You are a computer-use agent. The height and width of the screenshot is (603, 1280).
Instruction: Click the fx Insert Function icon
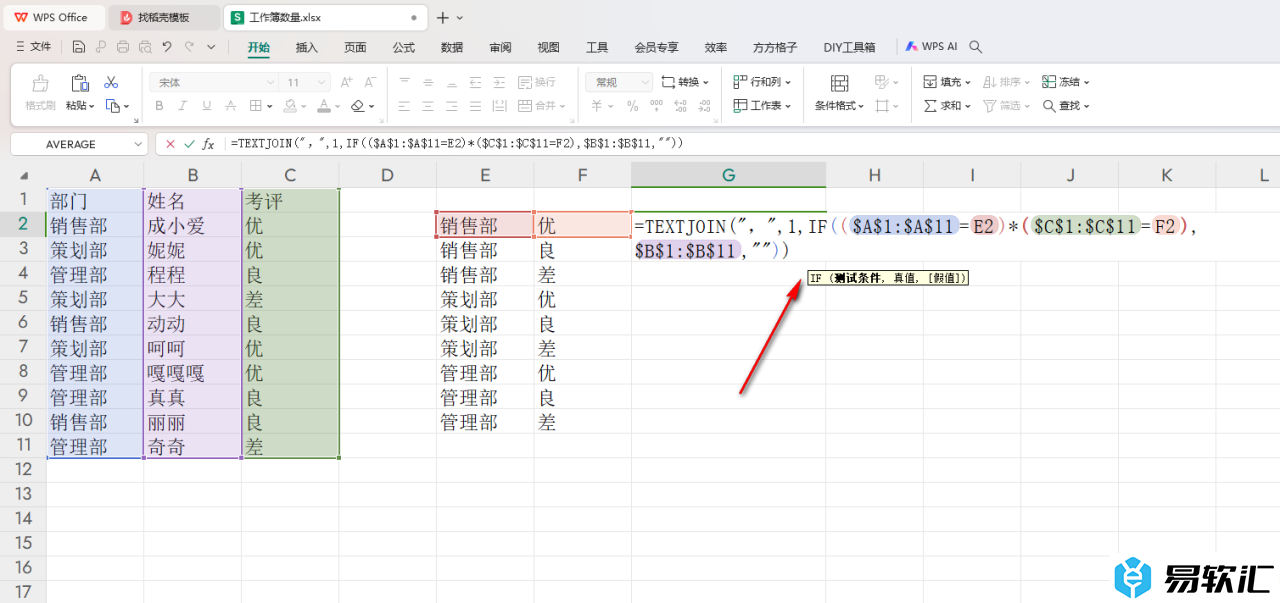point(208,144)
